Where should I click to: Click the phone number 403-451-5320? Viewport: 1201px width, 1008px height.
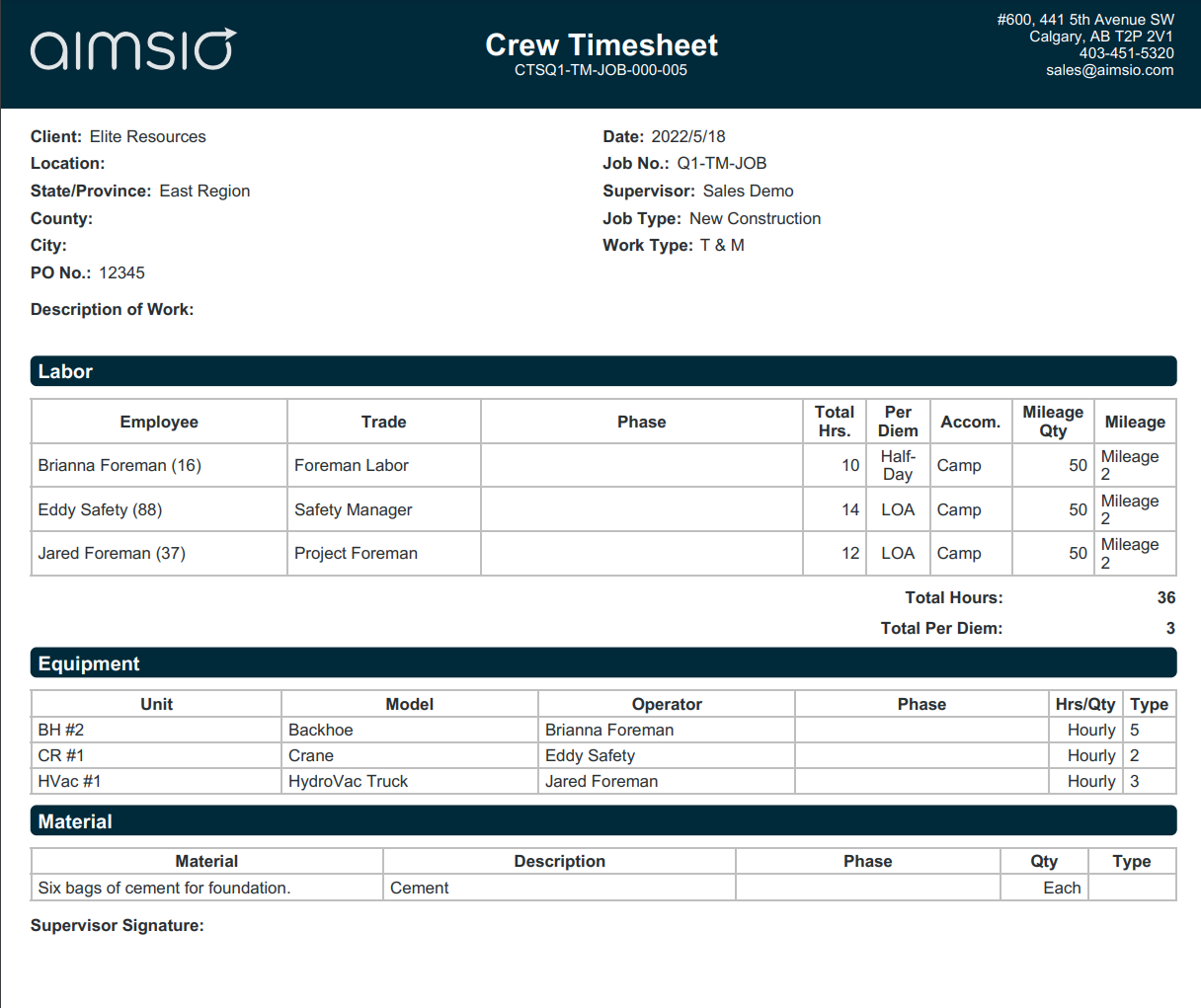[x=1126, y=53]
